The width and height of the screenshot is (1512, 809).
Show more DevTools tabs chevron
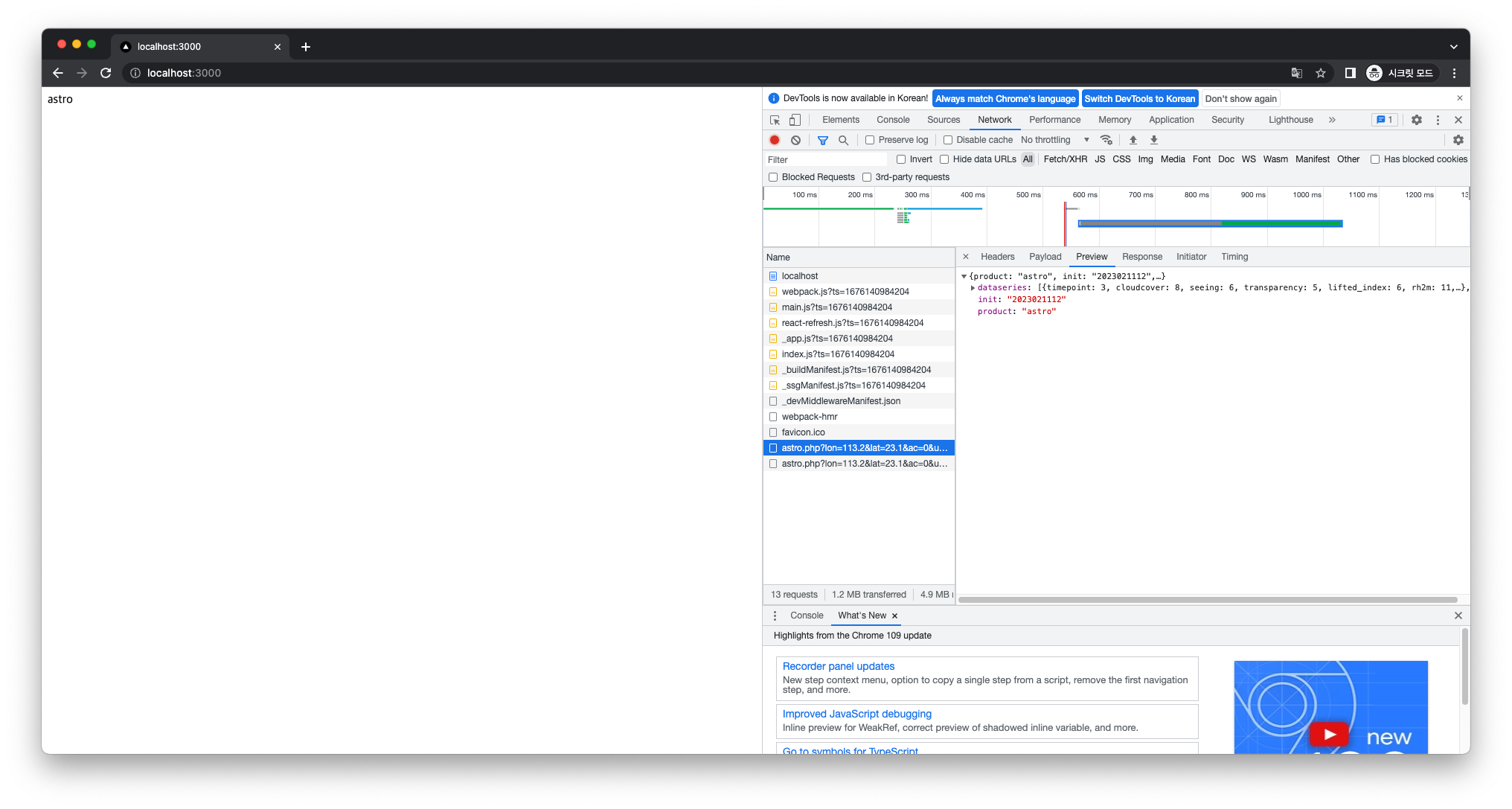coord(1332,120)
